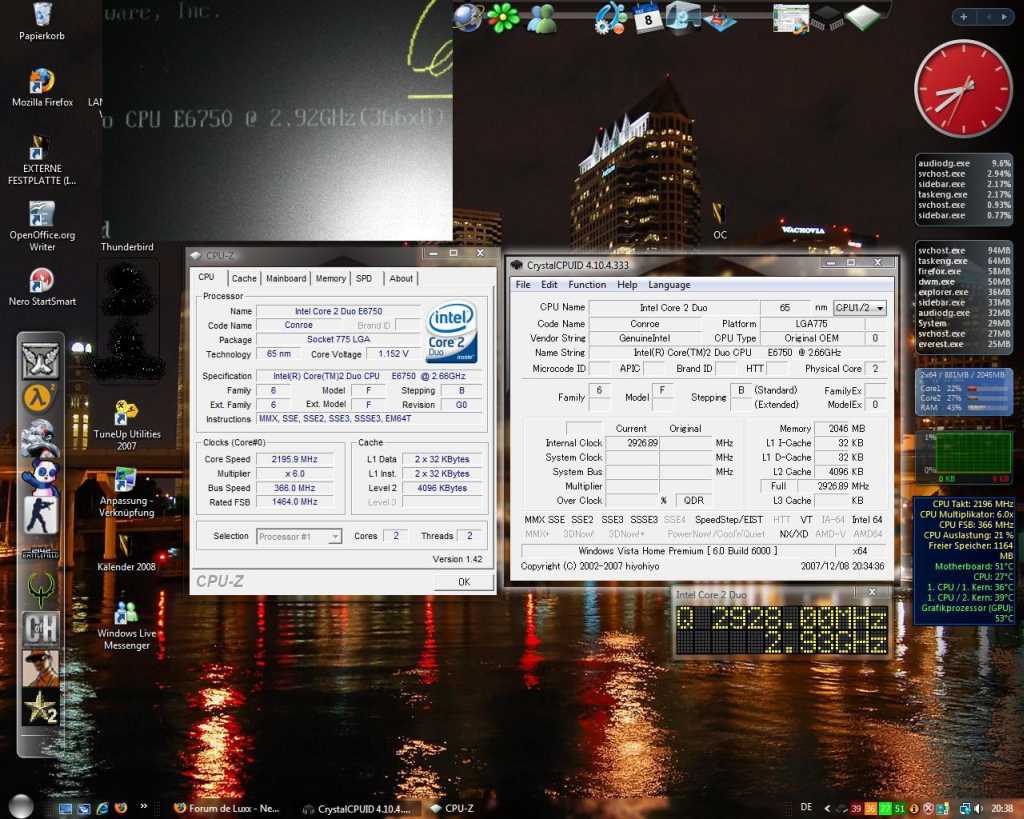Click the OK button in CPU-Z
The height and width of the screenshot is (819, 1024).
pos(464,581)
